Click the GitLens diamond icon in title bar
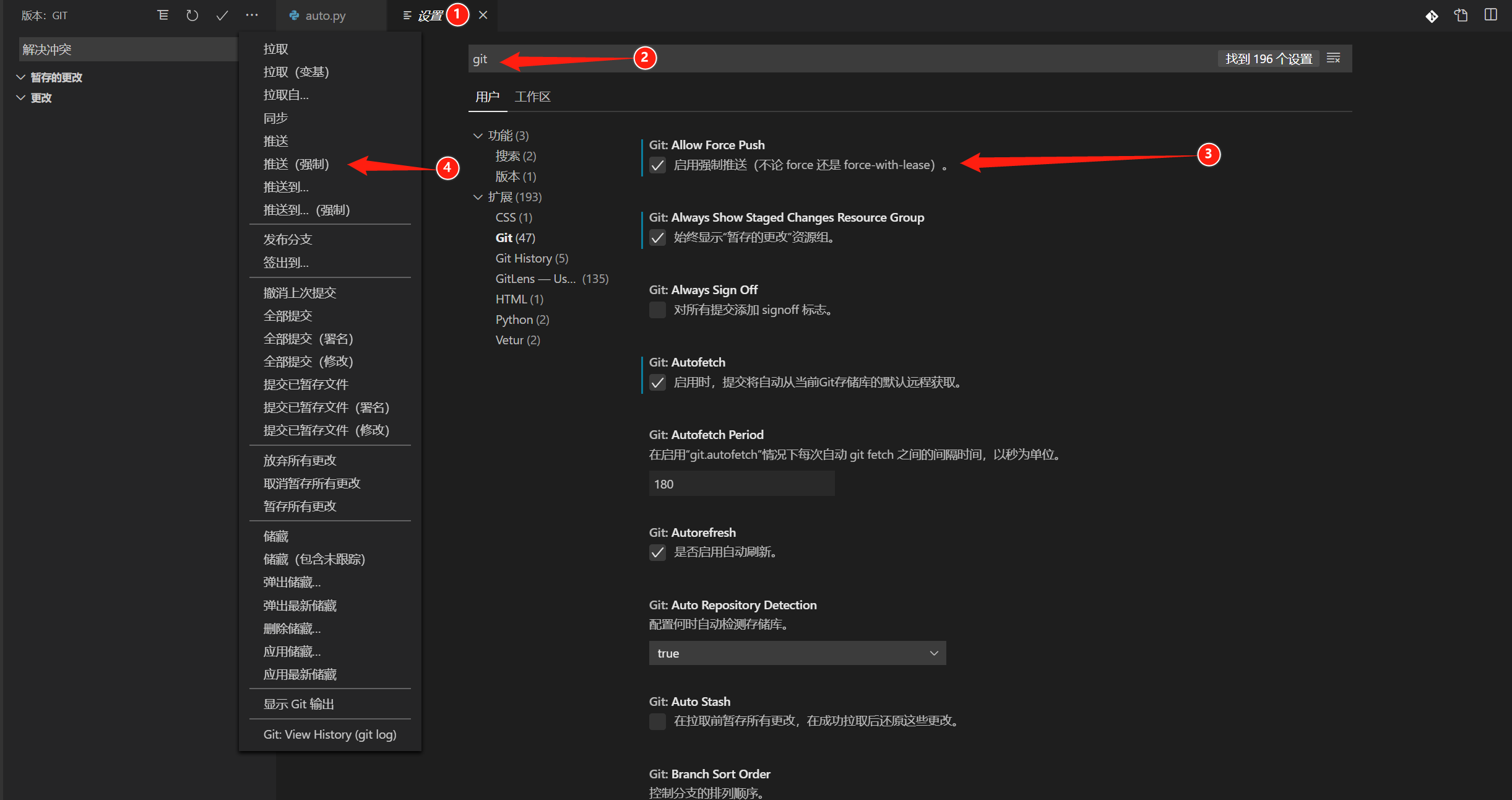Viewport: 1512px width, 800px height. (x=1432, y=16)
